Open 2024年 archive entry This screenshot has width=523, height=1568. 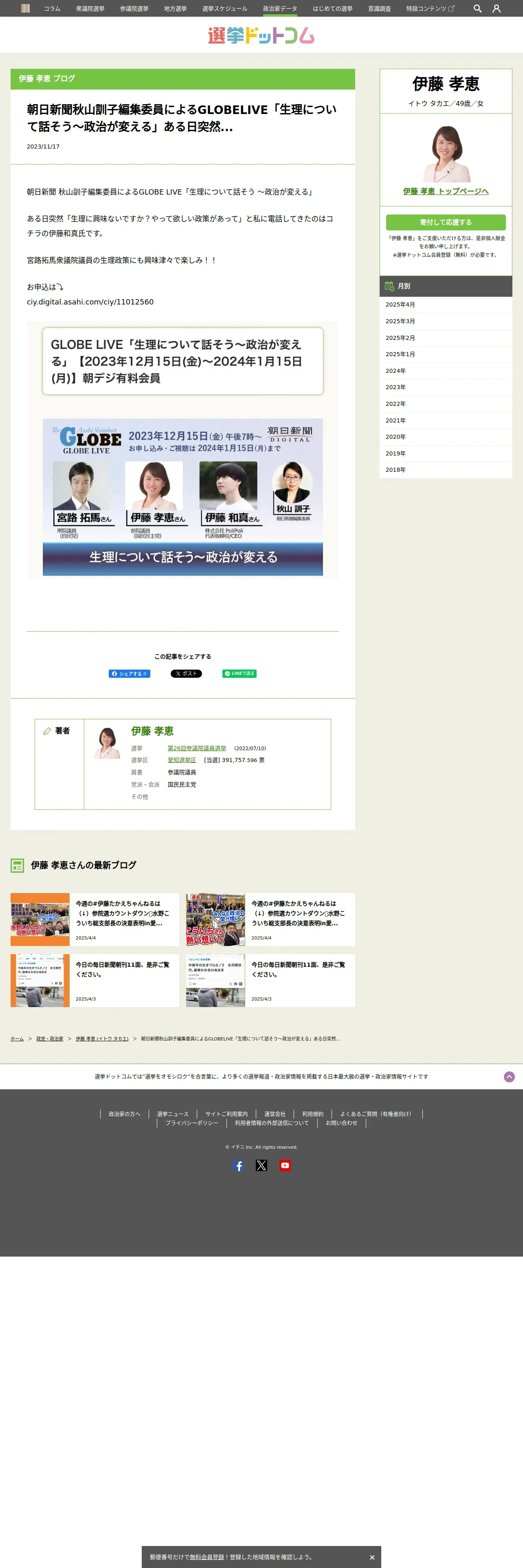pos(446,371)
